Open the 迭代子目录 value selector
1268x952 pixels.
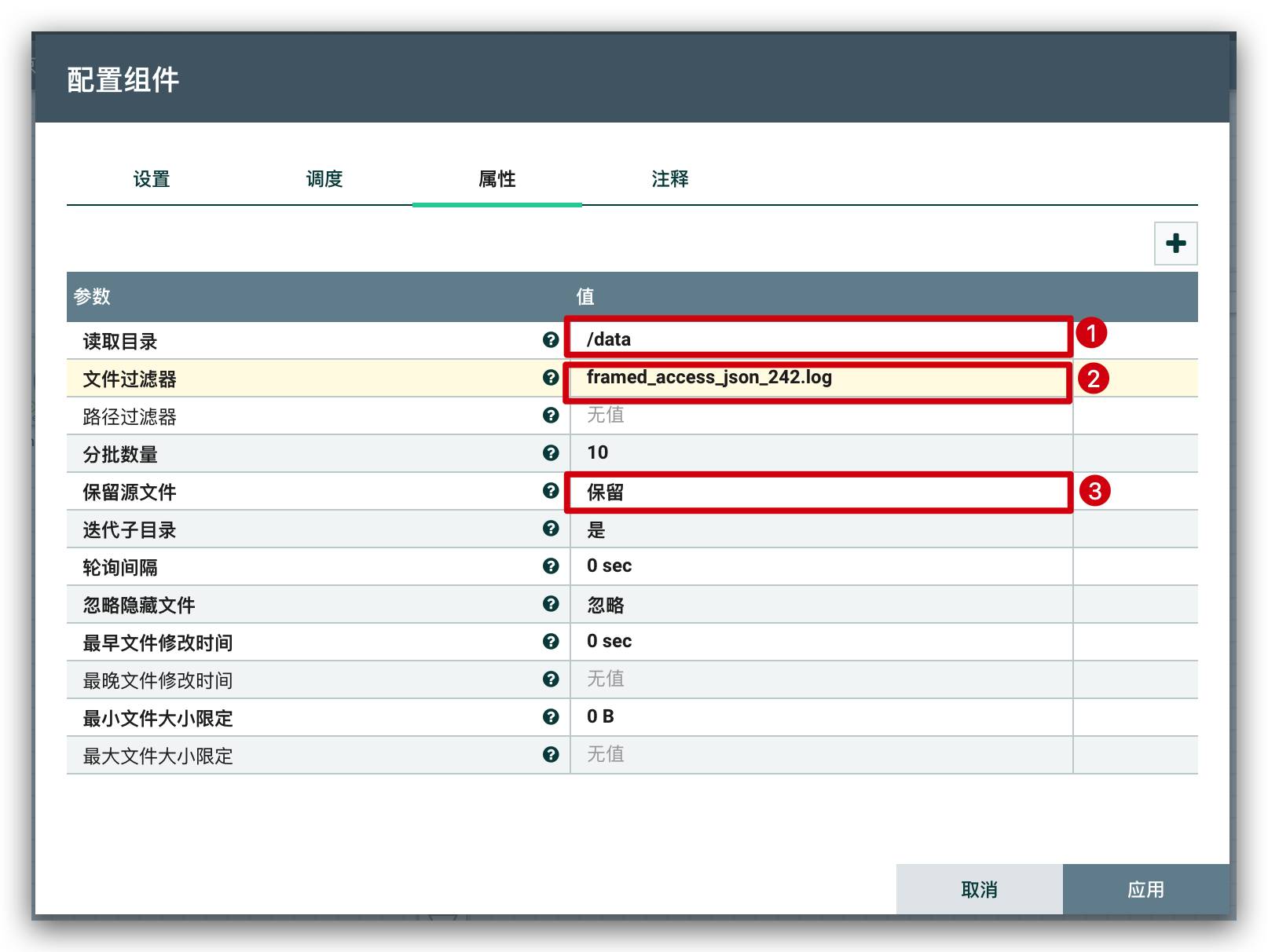[x=817, y=529]
